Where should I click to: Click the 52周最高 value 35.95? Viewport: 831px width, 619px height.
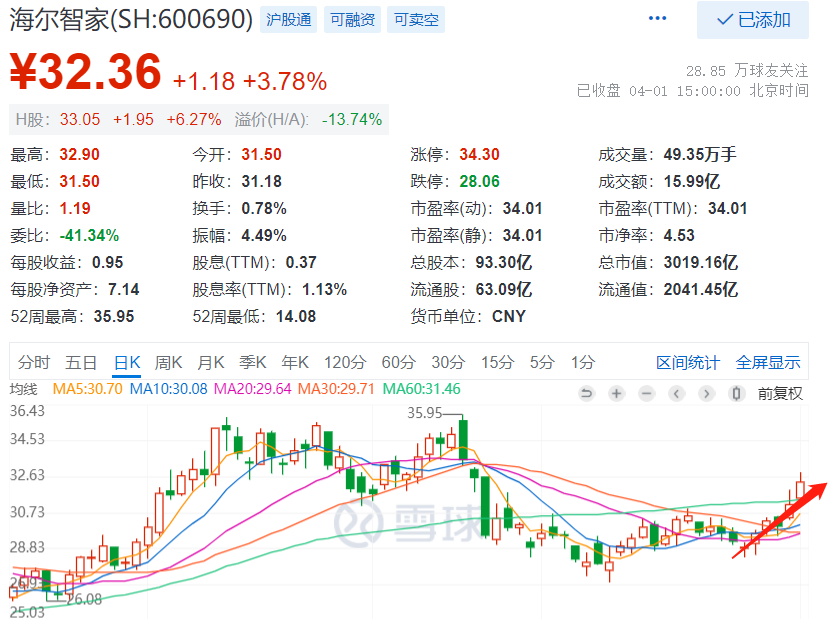pos(114,317)
